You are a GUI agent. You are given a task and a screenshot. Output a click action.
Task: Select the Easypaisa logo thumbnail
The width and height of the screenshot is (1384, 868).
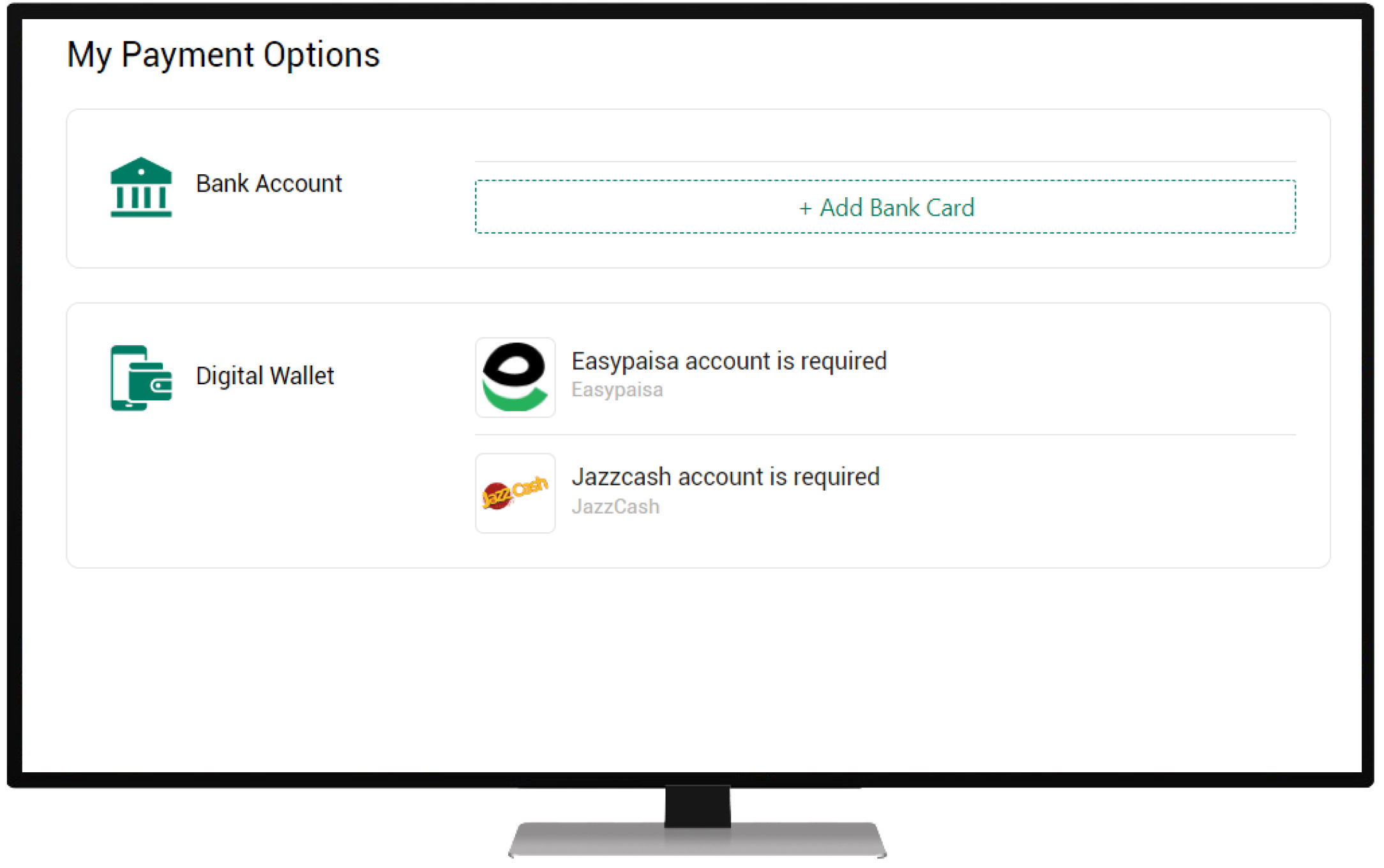pos(515,377)
